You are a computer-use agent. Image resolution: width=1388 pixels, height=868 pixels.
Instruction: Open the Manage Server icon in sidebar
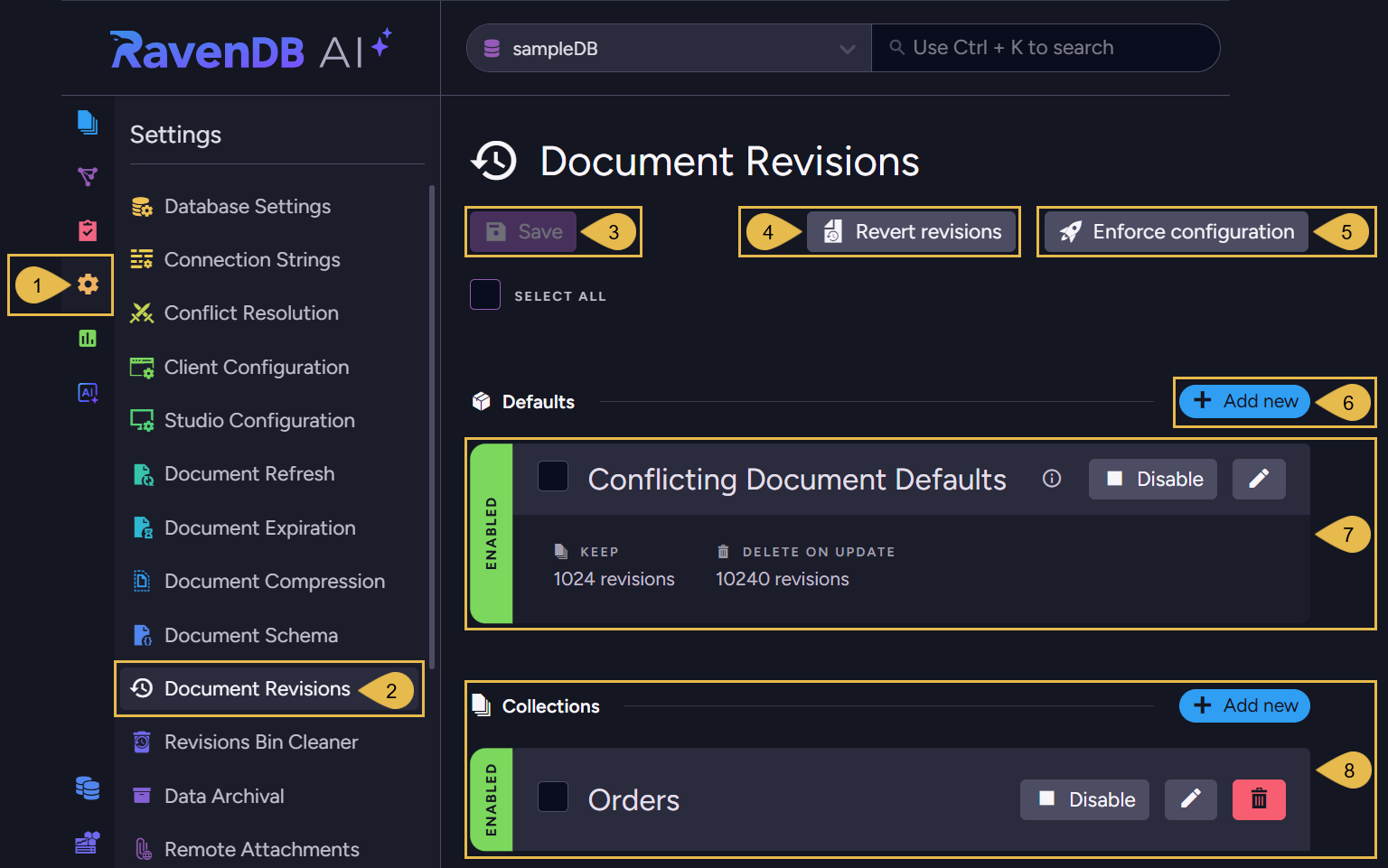coord(88,843)
